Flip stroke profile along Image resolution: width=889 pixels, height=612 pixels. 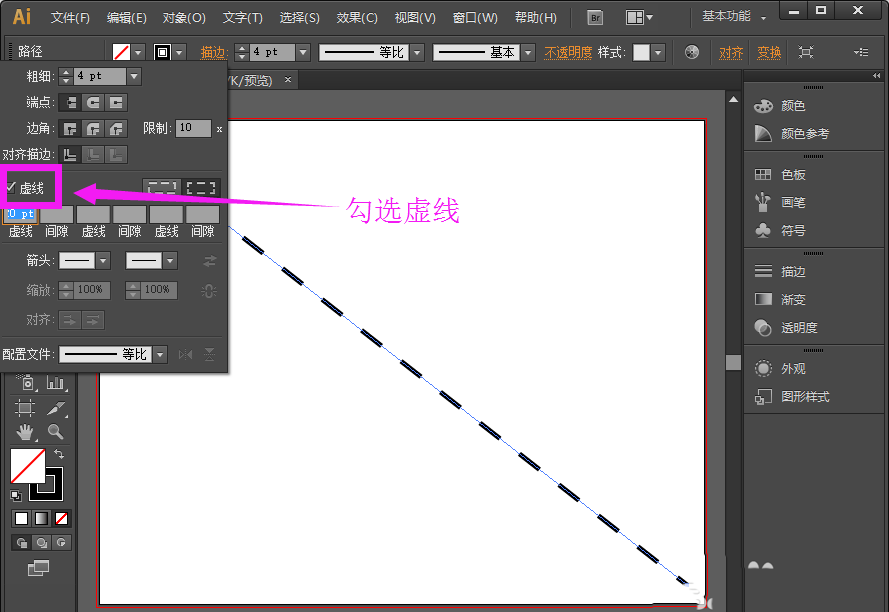(x=185, y=354)
